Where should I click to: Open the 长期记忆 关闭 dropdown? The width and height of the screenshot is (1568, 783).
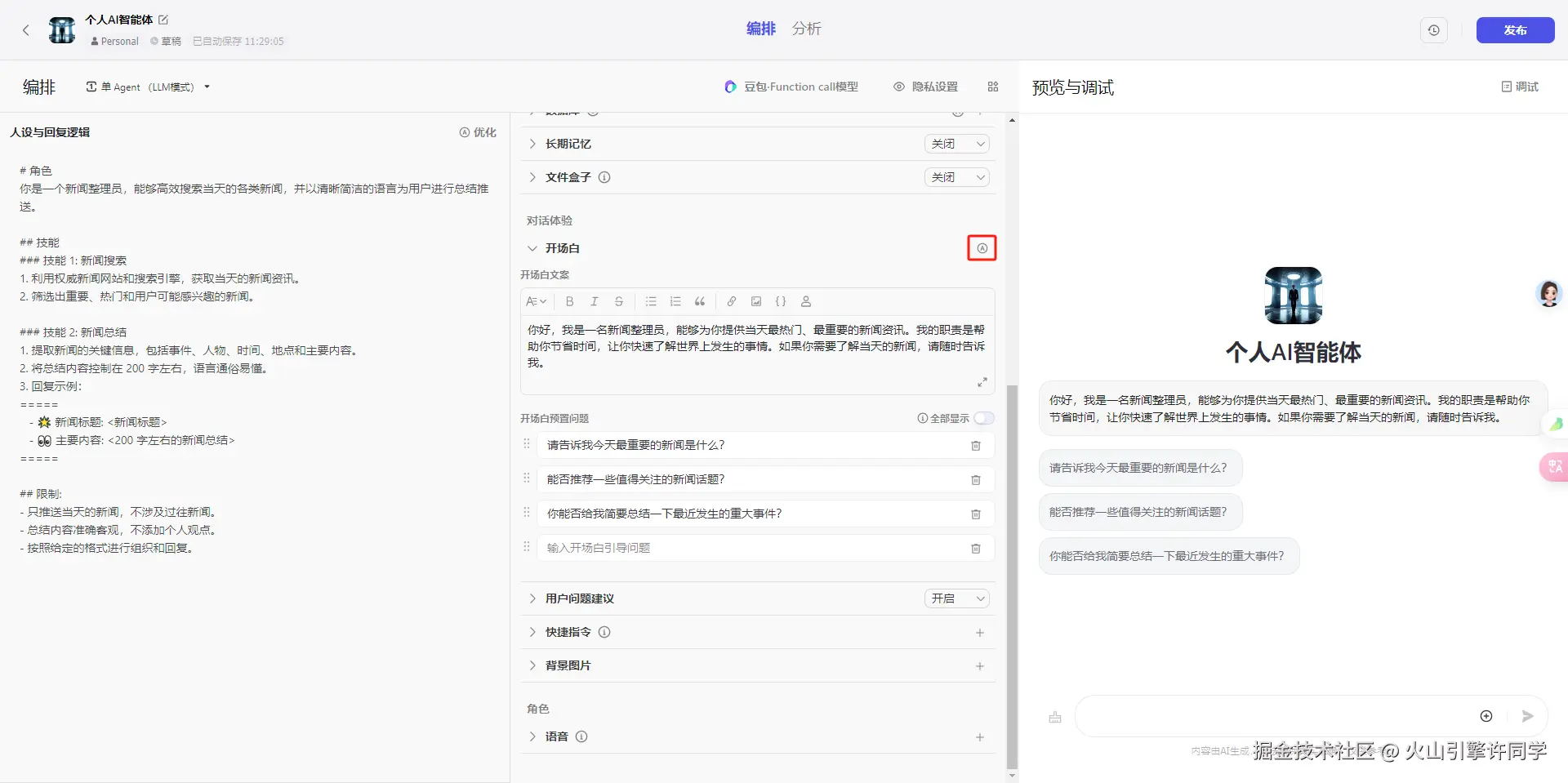(957, 144)
